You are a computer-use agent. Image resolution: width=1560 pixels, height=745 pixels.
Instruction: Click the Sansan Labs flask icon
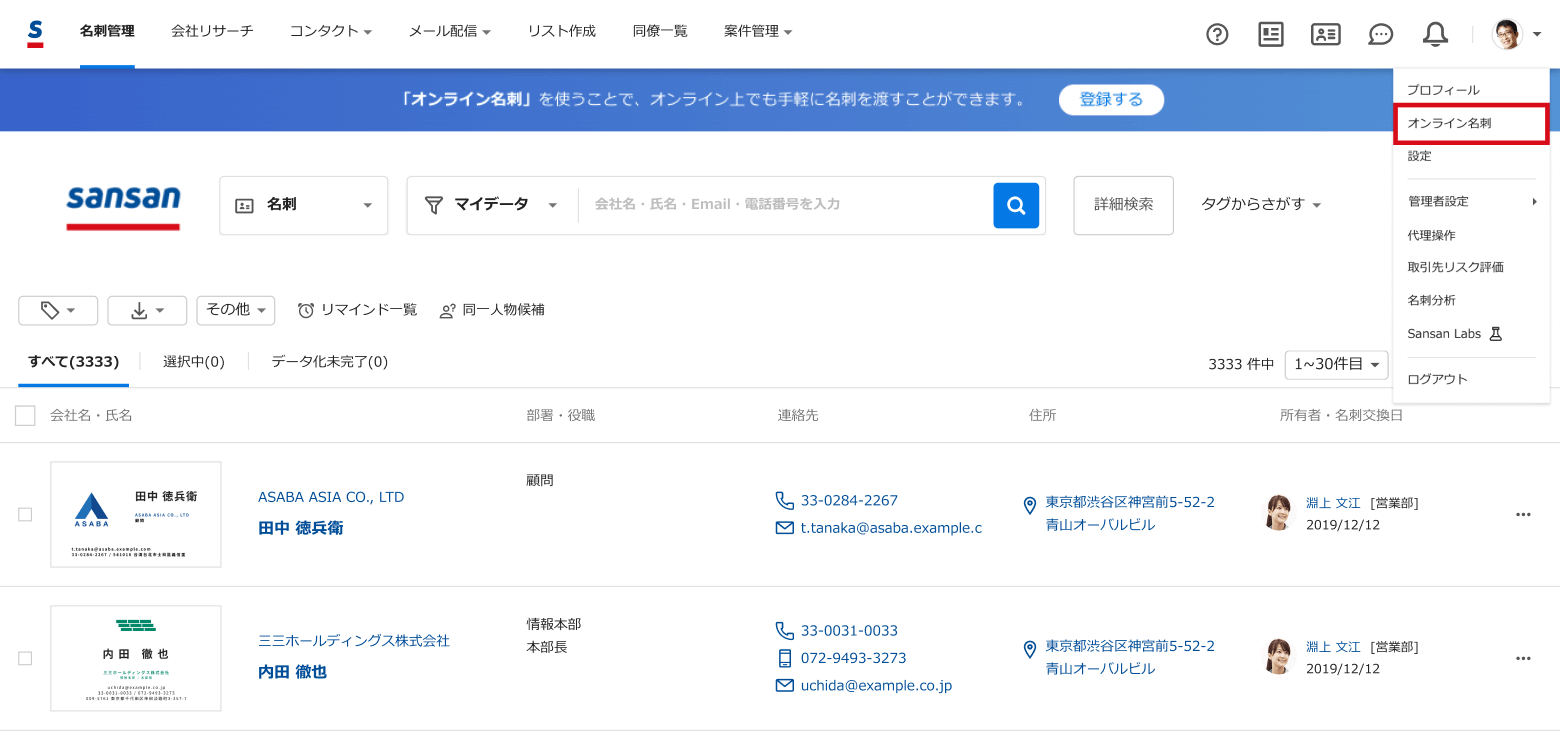click(x=1496, y=334)
